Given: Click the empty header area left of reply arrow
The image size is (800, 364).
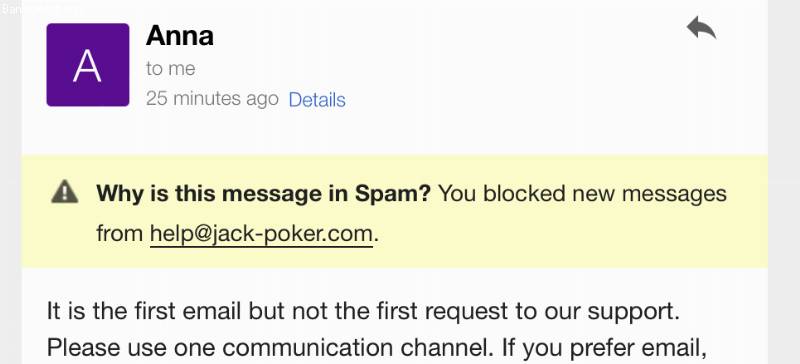Looking at the screenshot, I should (510, 61).
